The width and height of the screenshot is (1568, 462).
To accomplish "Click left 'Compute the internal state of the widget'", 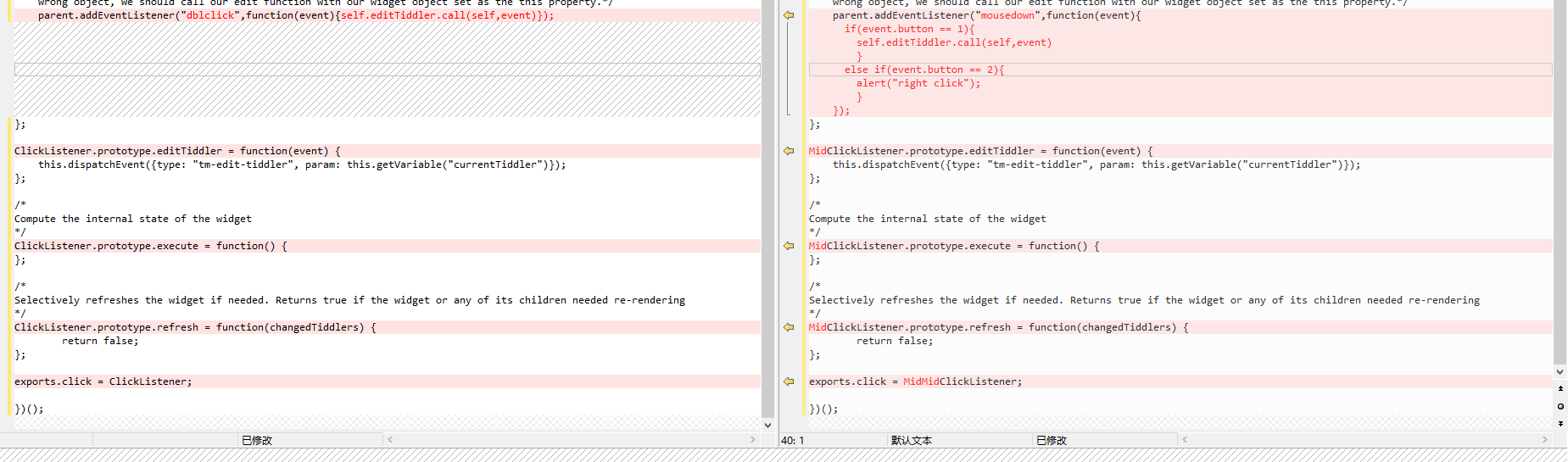I will click(133, 219).
